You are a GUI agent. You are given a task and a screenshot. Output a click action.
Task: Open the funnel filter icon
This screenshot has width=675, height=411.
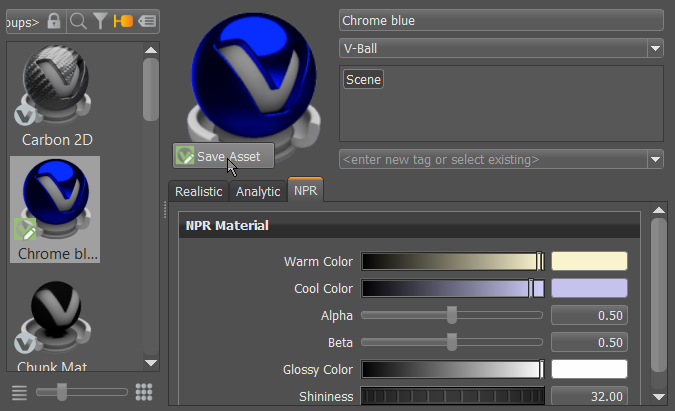(100, 21)
